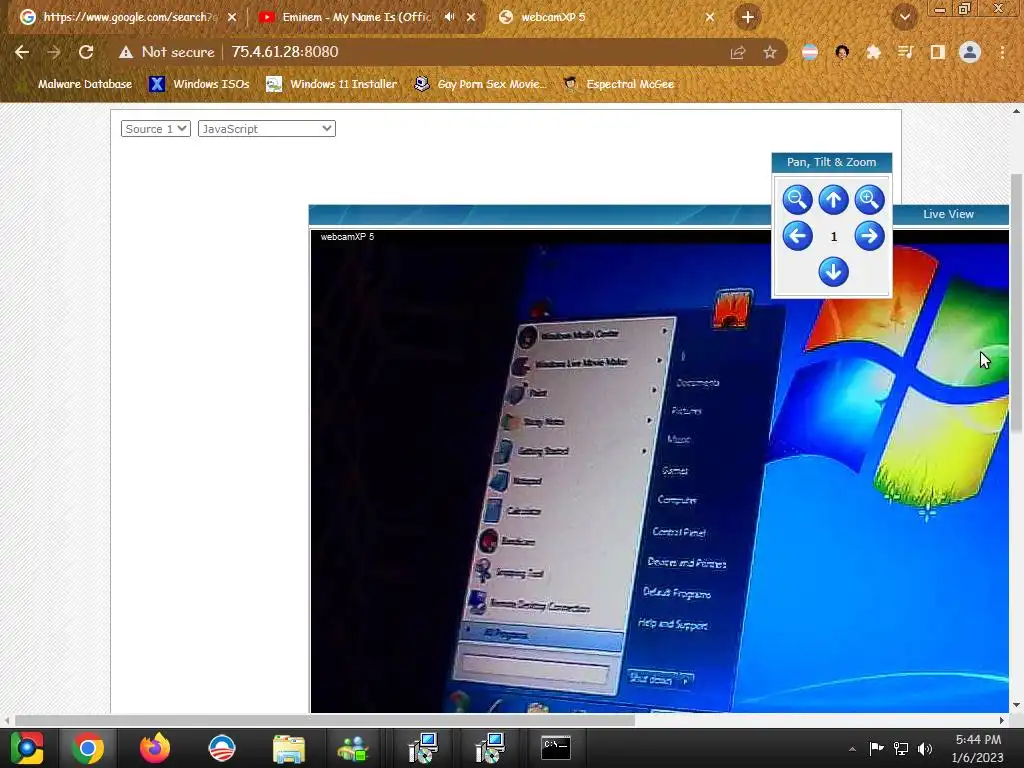The height and width of the screenshot is (768, 1024).
Task: Open File Explorer from the taskbar
Action: coord(288,749)
